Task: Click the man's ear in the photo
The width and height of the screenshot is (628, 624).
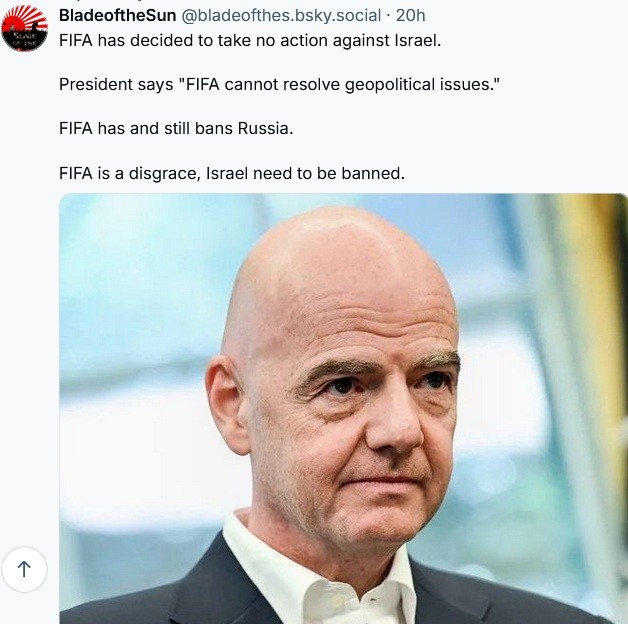Action: coord(227,405)
